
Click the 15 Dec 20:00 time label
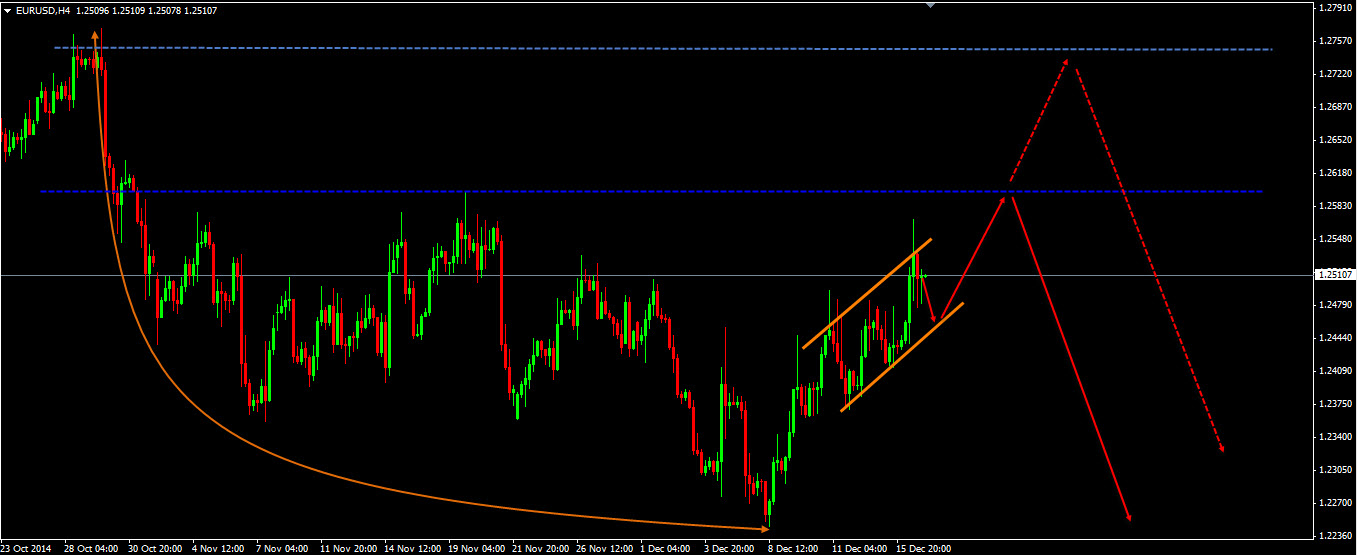pos(922,548)
